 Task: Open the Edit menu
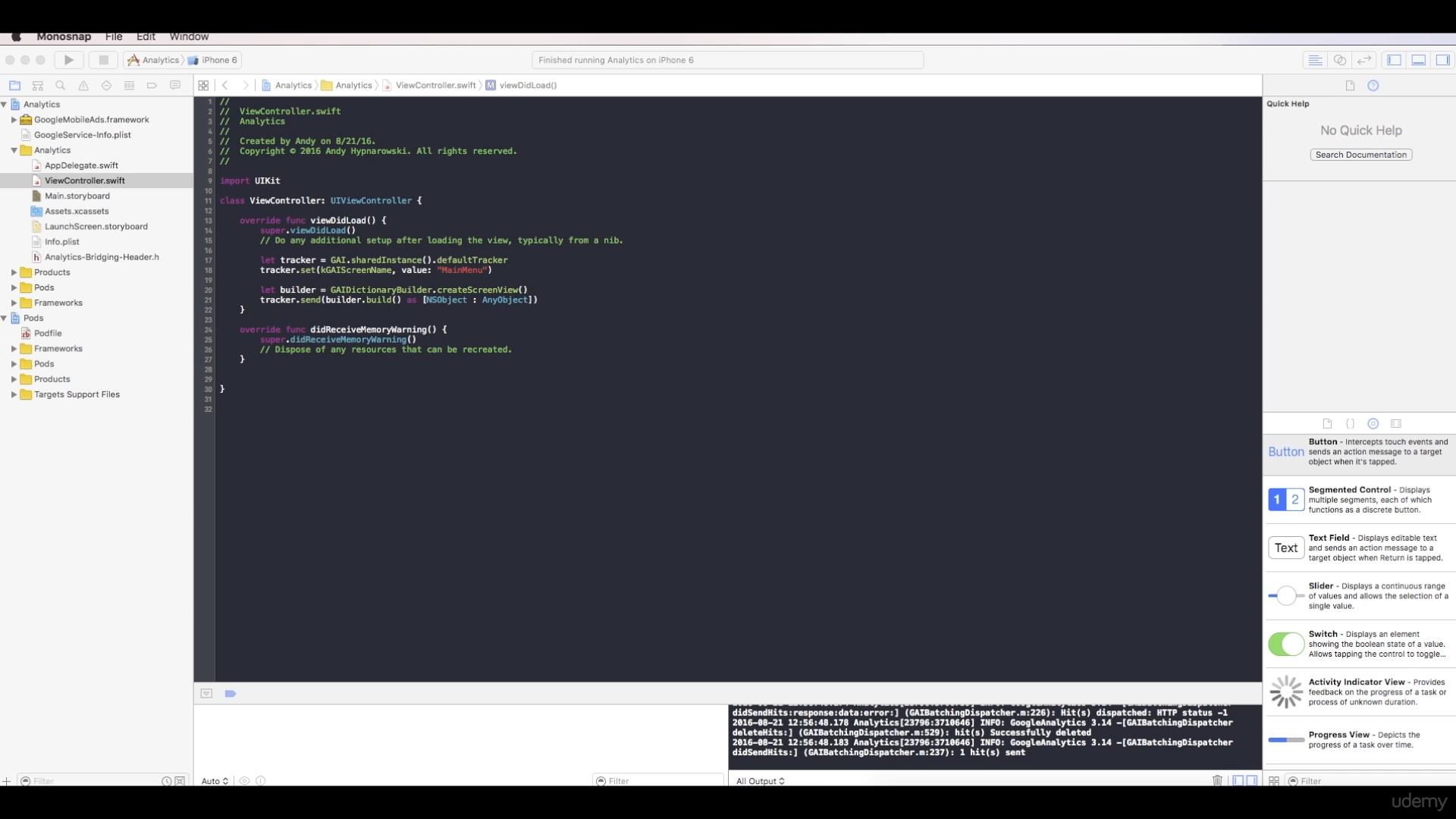[x=146, y=36]
